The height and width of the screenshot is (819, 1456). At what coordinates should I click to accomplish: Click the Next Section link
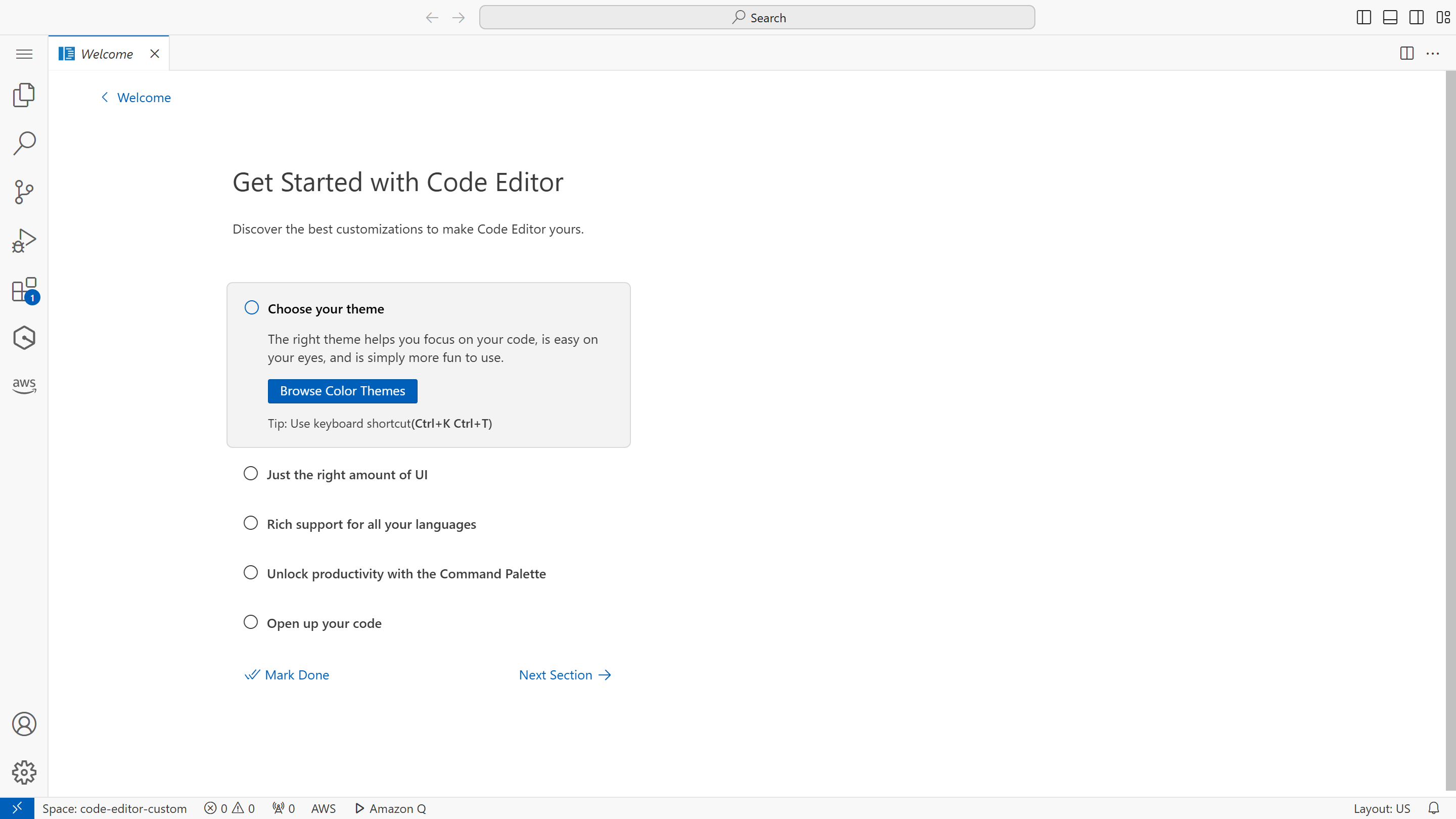(x=565, y=674)
